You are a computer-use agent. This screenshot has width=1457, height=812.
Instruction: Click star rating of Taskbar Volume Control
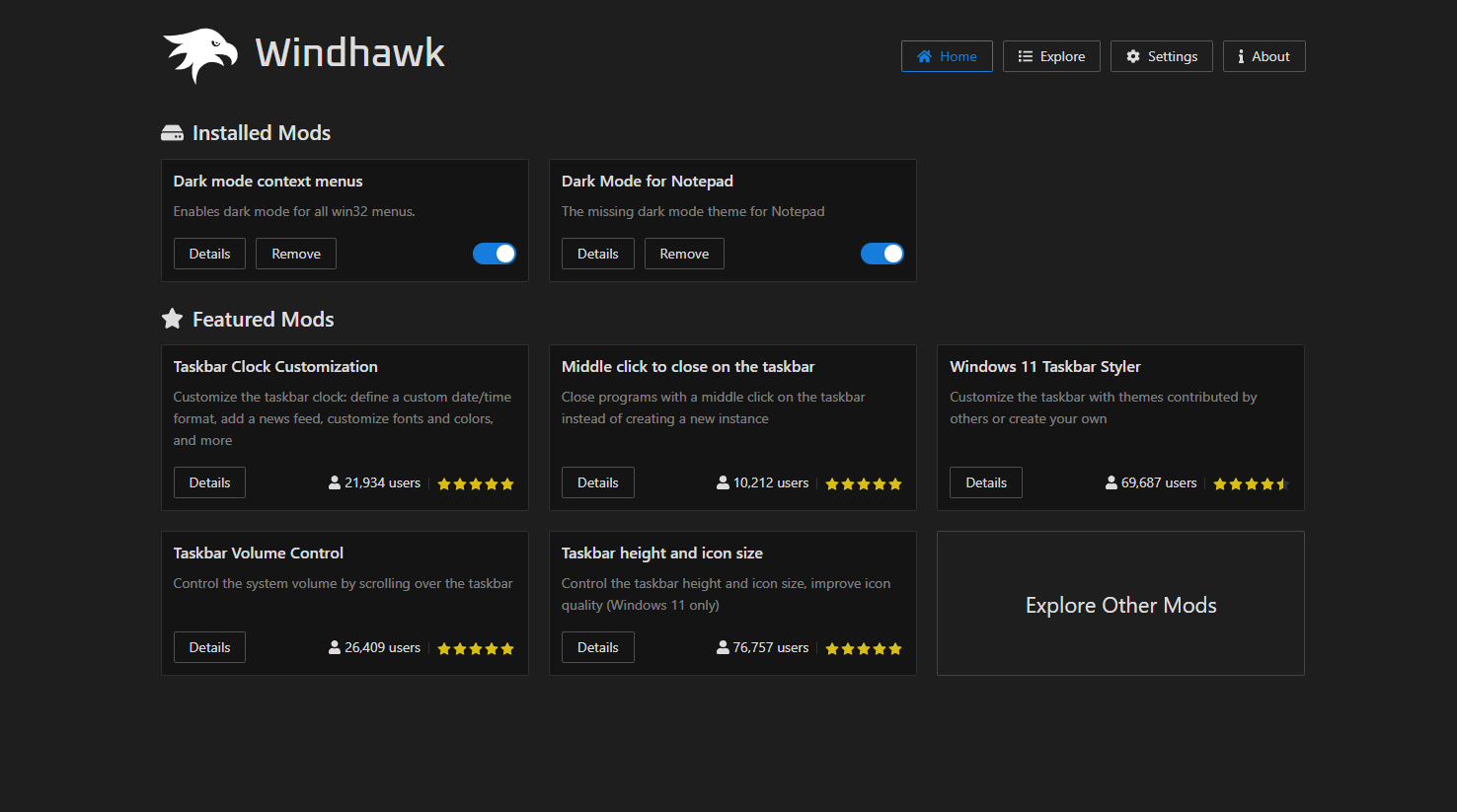(476, 648)
